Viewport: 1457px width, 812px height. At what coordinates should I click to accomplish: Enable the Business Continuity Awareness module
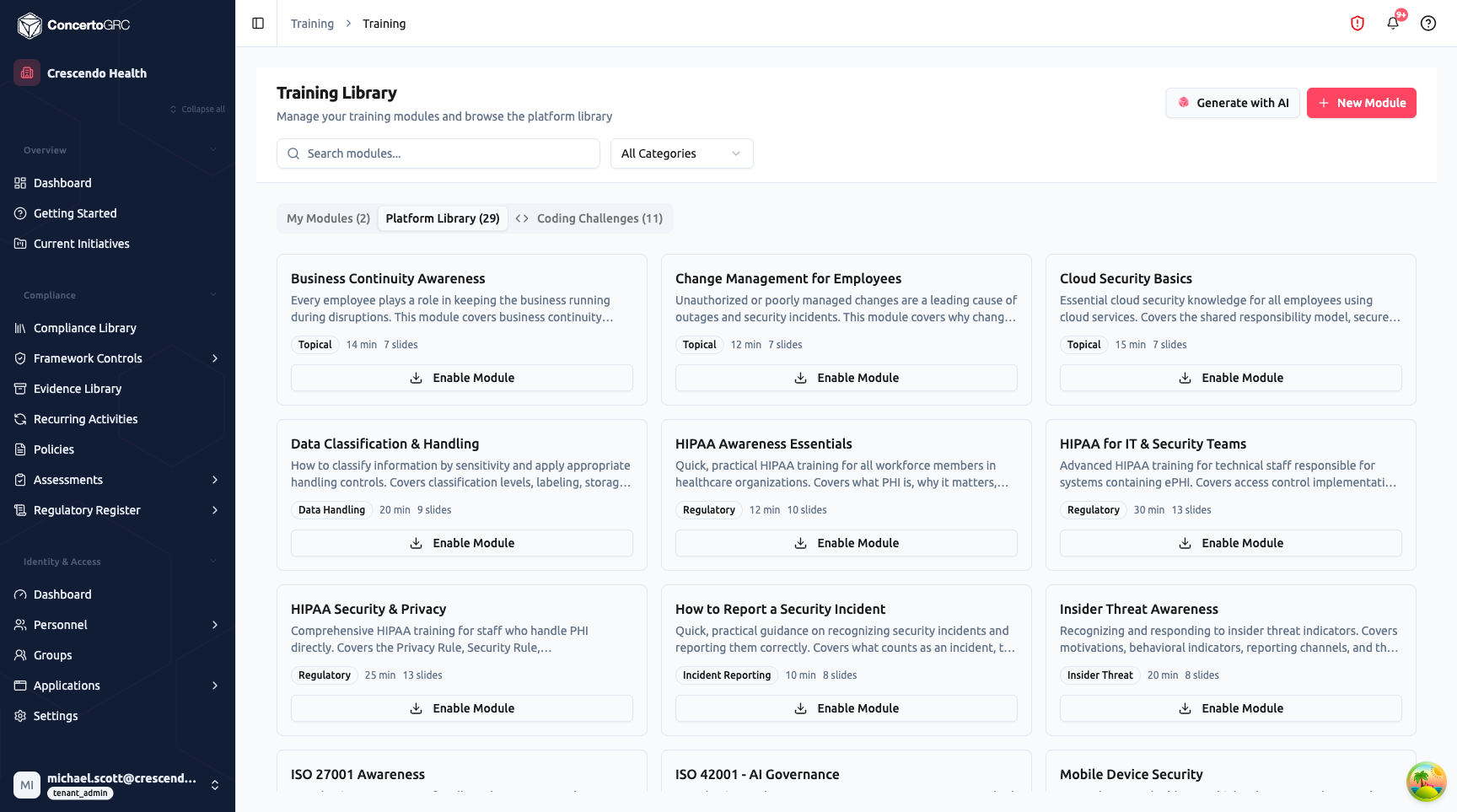click(462, 378)
